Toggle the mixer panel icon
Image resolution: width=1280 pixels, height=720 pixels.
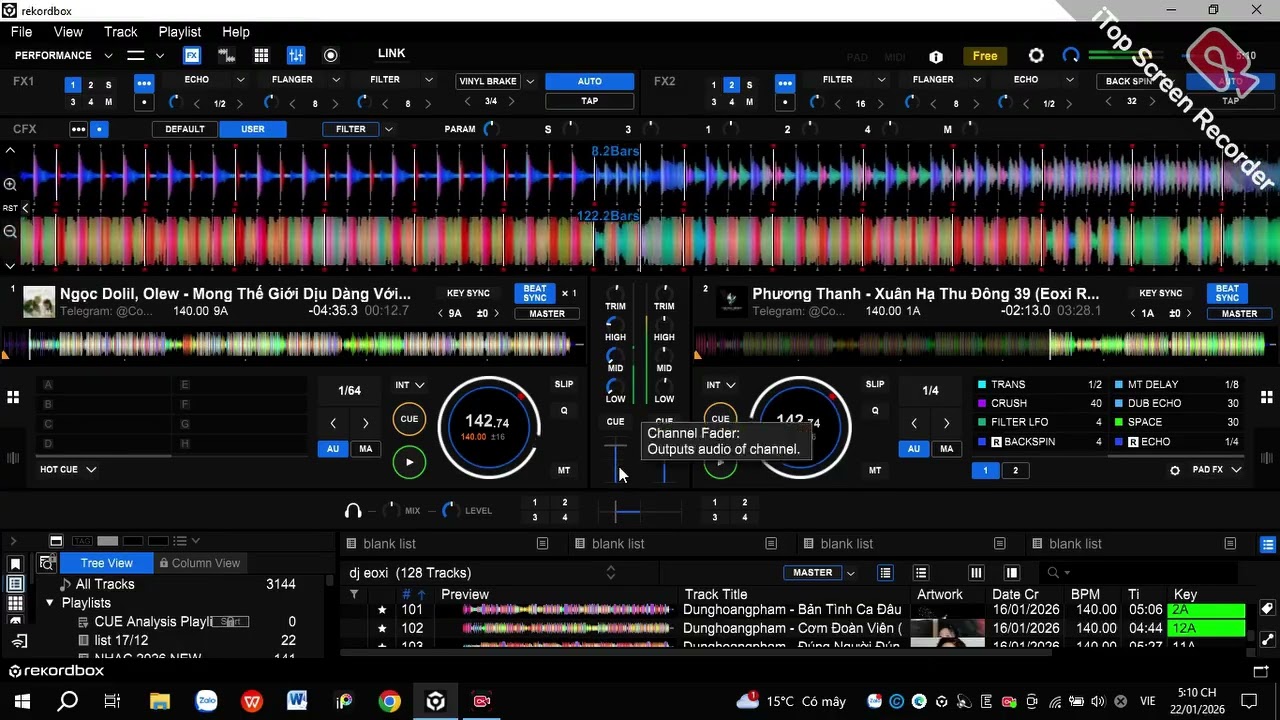pos(296,56)
